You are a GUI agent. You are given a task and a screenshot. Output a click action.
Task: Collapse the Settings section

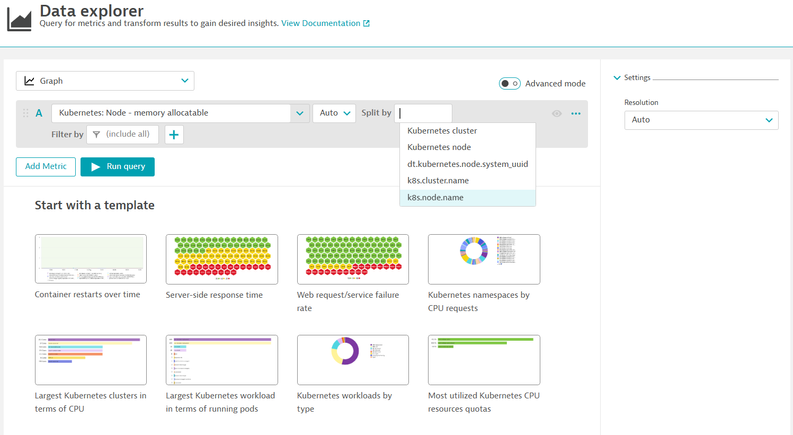617,78
